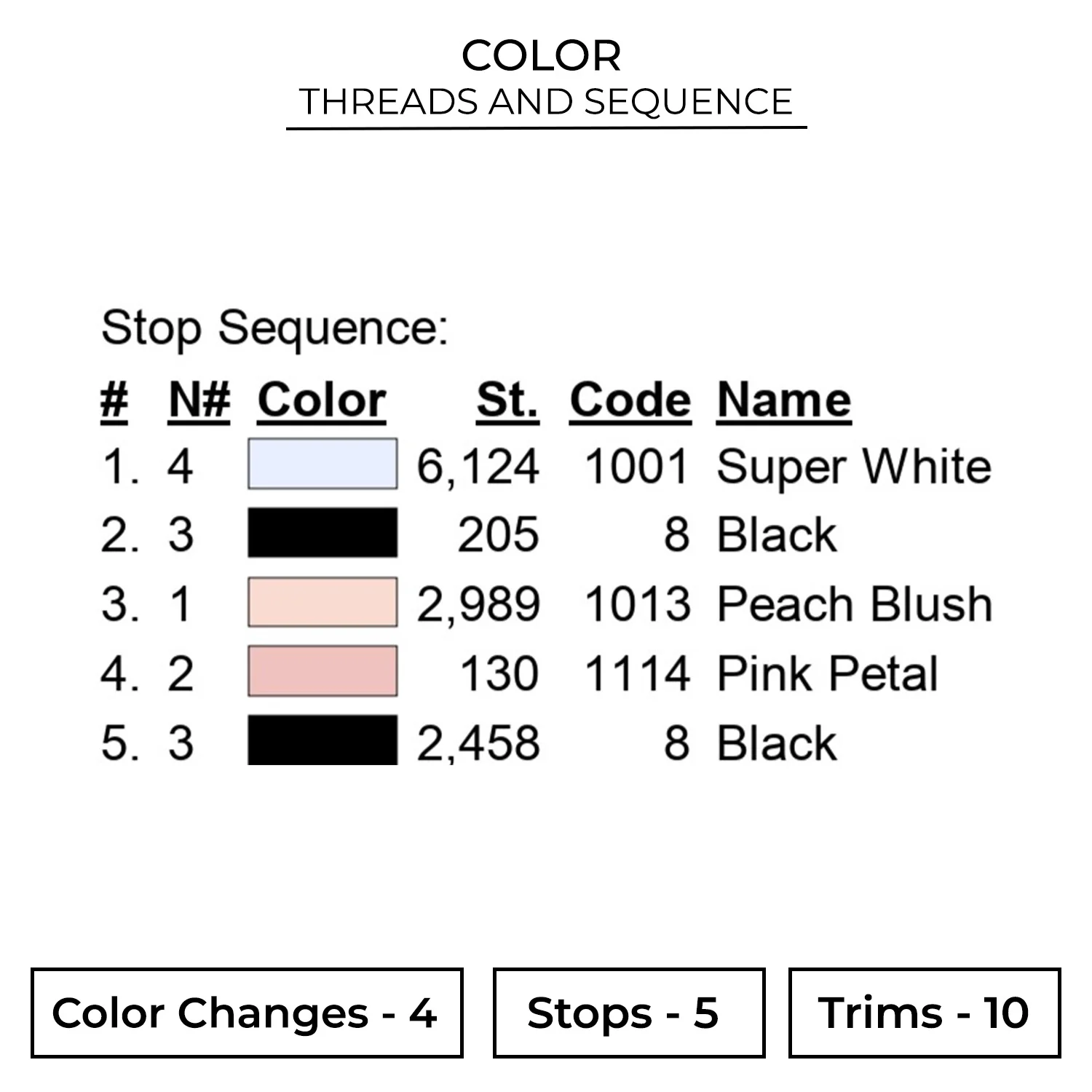Click the last Black swatch in row 5
Viewport: 1092px width, 1092px height.
tap(323, 740)
